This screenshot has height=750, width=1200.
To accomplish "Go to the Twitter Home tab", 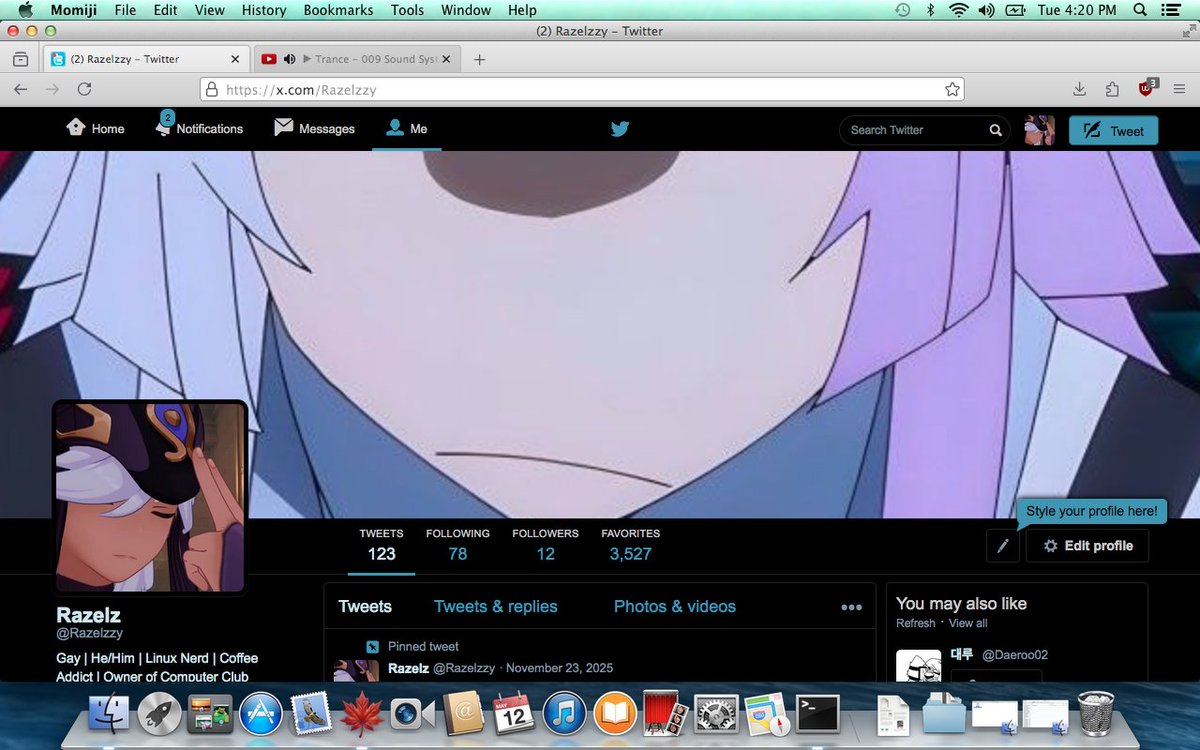I will 95,128.
